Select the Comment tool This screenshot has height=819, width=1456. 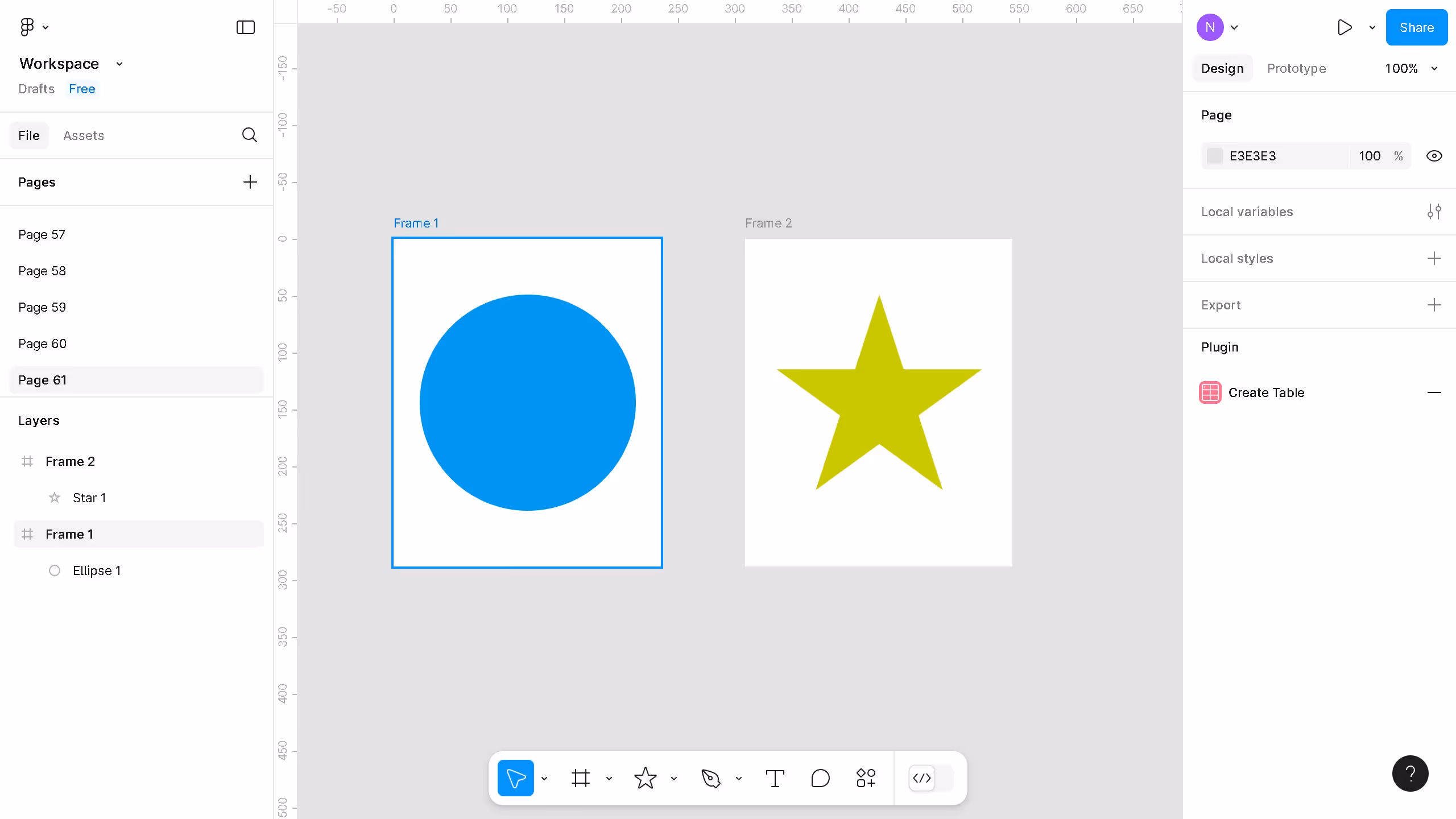(x=820, y=778)
